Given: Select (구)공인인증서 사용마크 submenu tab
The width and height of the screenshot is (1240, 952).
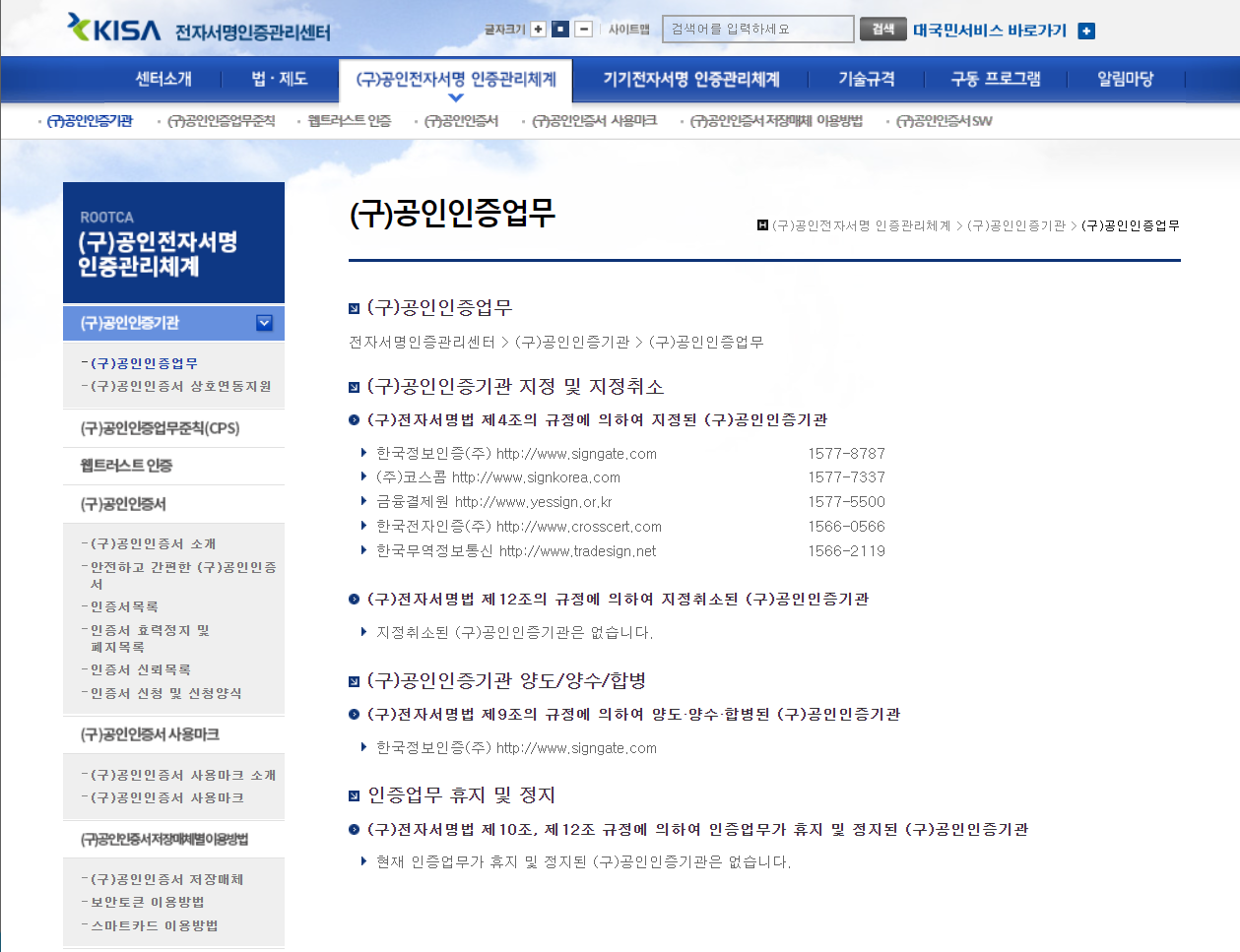Looking at the screenshot, I should 594,121.
